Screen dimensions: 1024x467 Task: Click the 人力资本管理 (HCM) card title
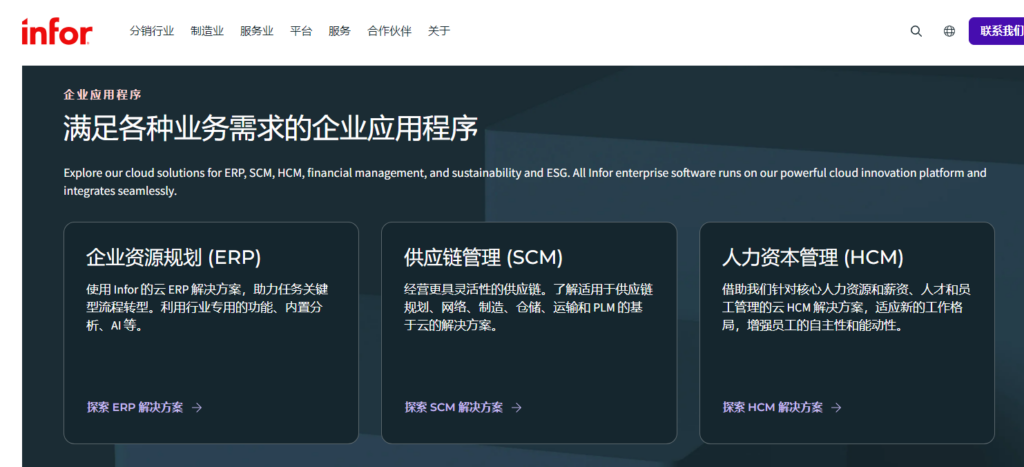(812, 258)
